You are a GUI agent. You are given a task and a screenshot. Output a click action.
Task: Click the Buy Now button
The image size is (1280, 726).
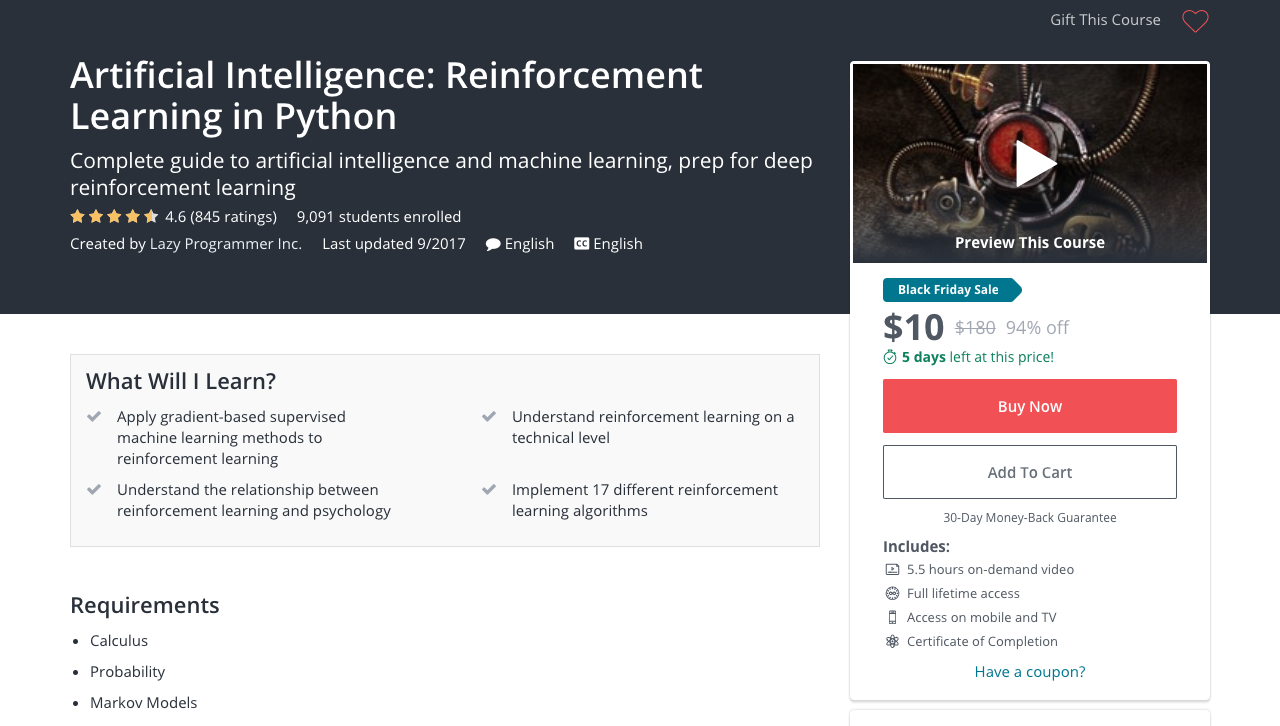tap(1030, 406)
